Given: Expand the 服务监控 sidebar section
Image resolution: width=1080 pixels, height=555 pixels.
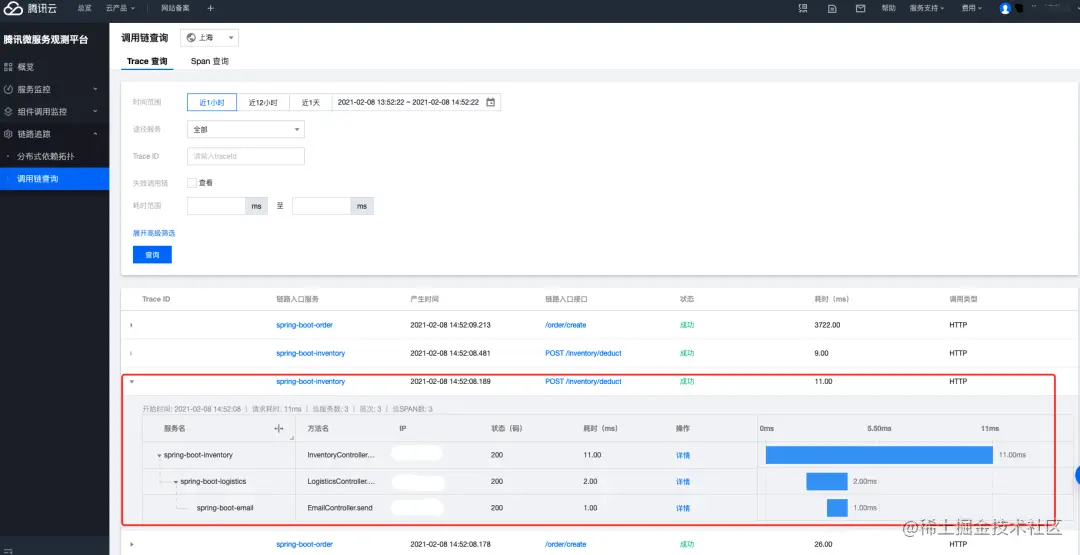Looking at the screenshot, I should pos(95,90).
